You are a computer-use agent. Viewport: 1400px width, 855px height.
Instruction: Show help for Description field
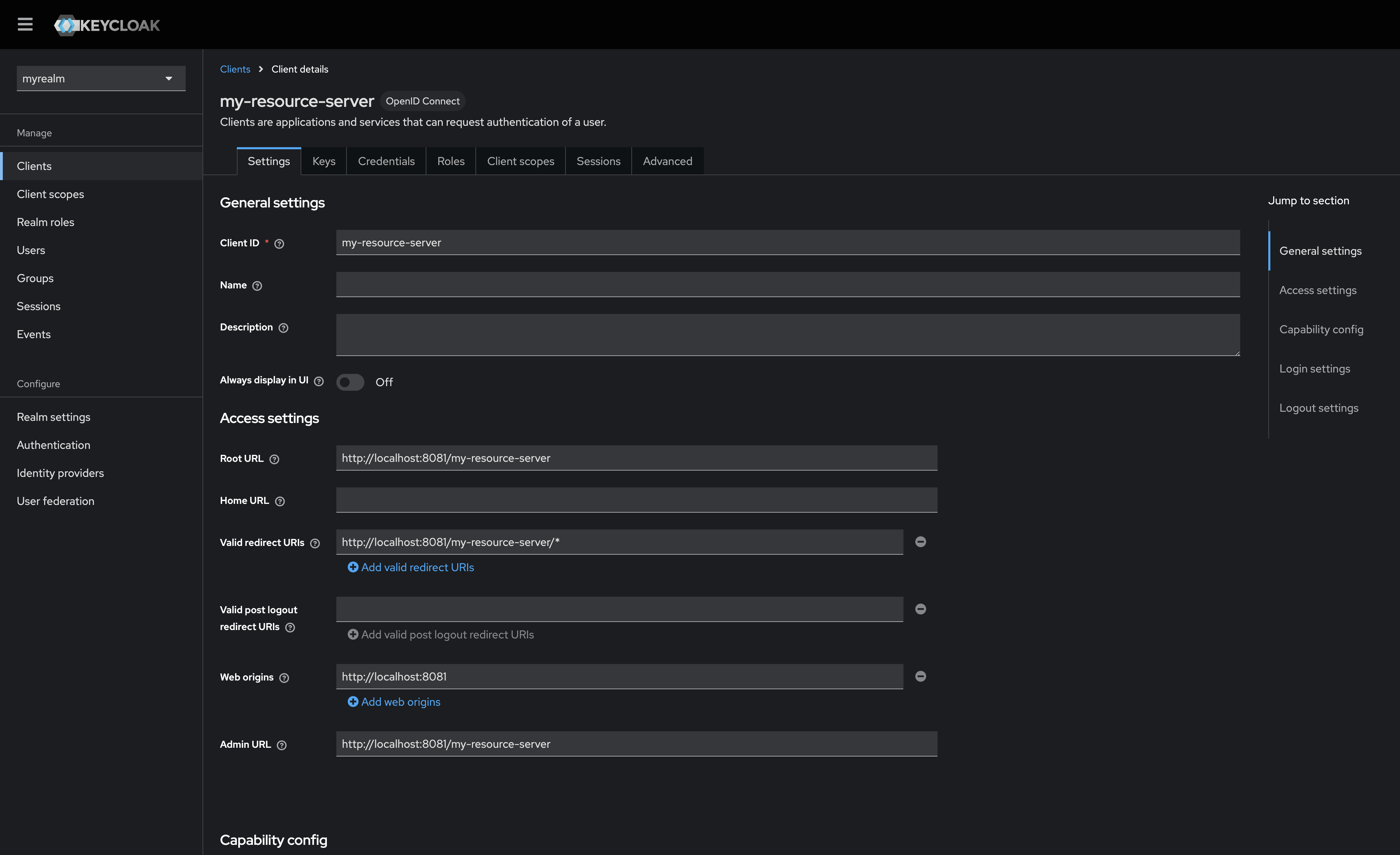click(283, 328)
